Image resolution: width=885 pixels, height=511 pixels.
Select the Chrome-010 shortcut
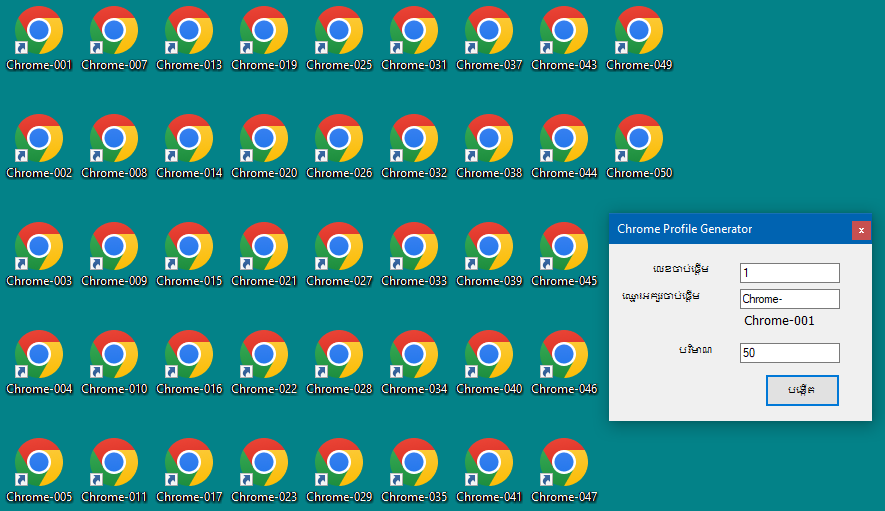114,362
